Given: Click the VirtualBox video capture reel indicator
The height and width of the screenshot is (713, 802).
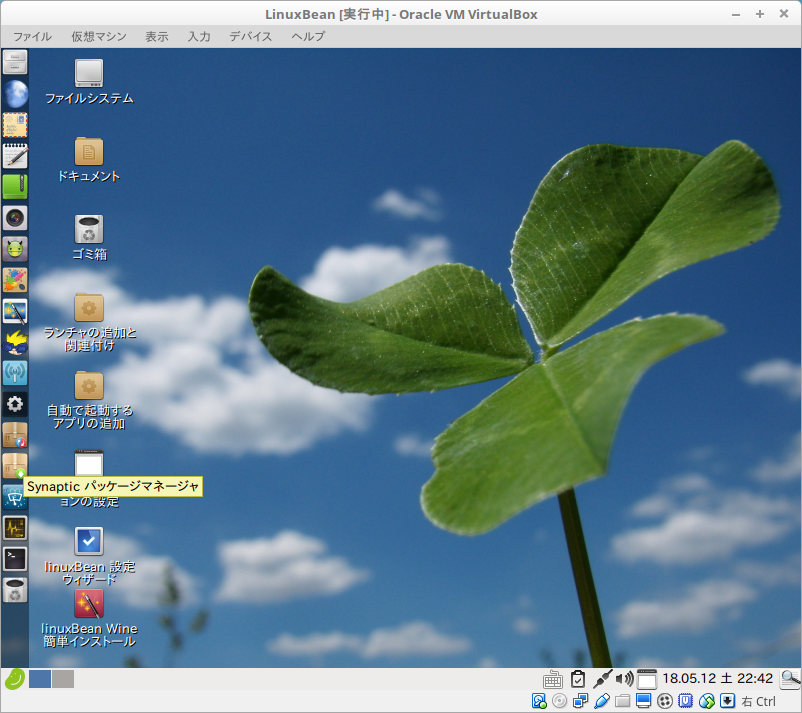Looking at the screenshot, I should [664, 701].
